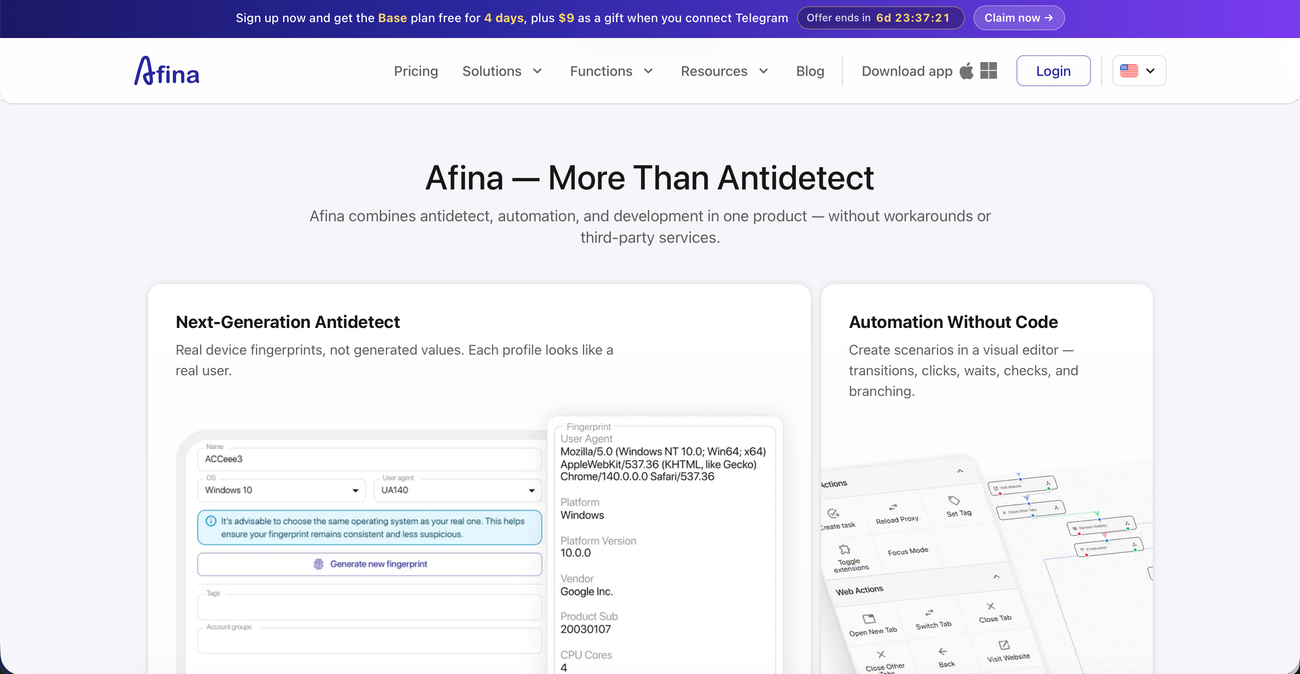Click the Afina logo
Screen dimensions: 1300x674
pyautogui.click(x=167, y=71)
